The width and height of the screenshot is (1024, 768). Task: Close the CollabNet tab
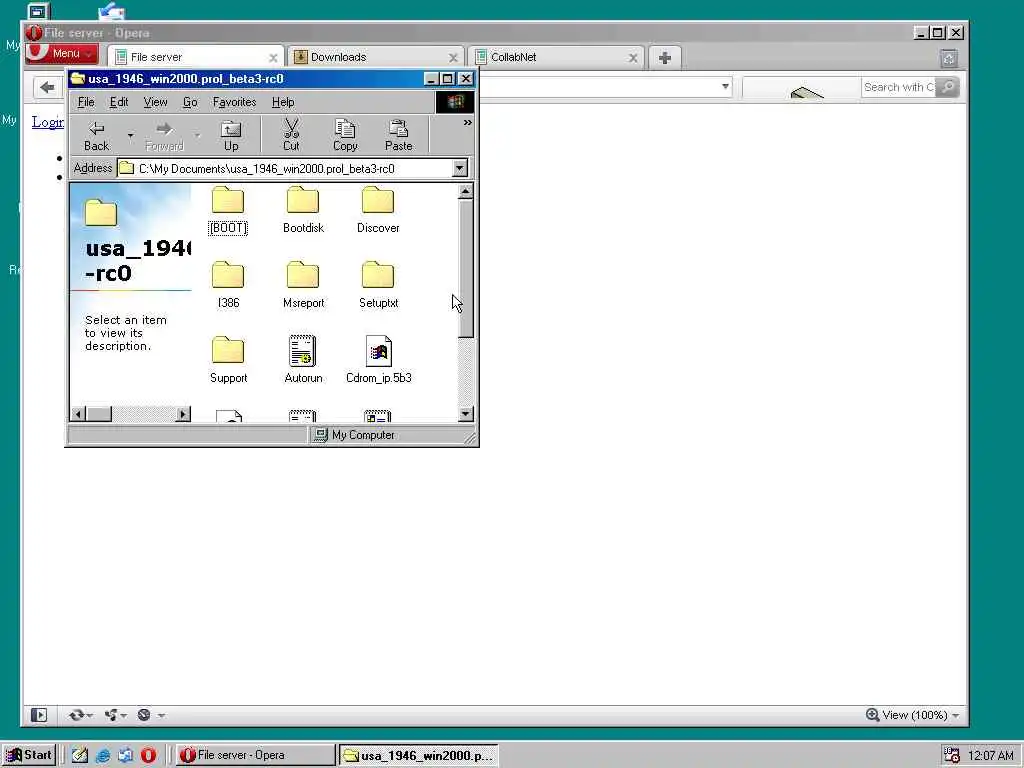pyautogui.click(x=633, y=58)
